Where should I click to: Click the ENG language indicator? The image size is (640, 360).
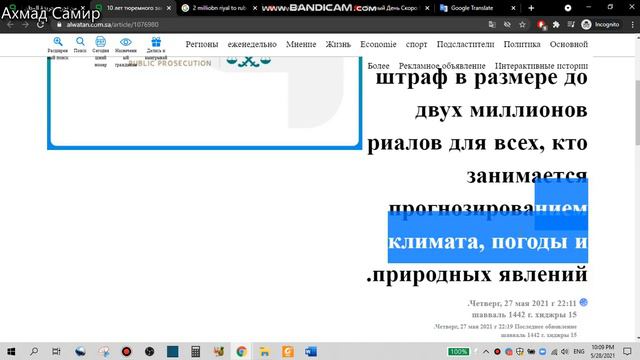579,351
